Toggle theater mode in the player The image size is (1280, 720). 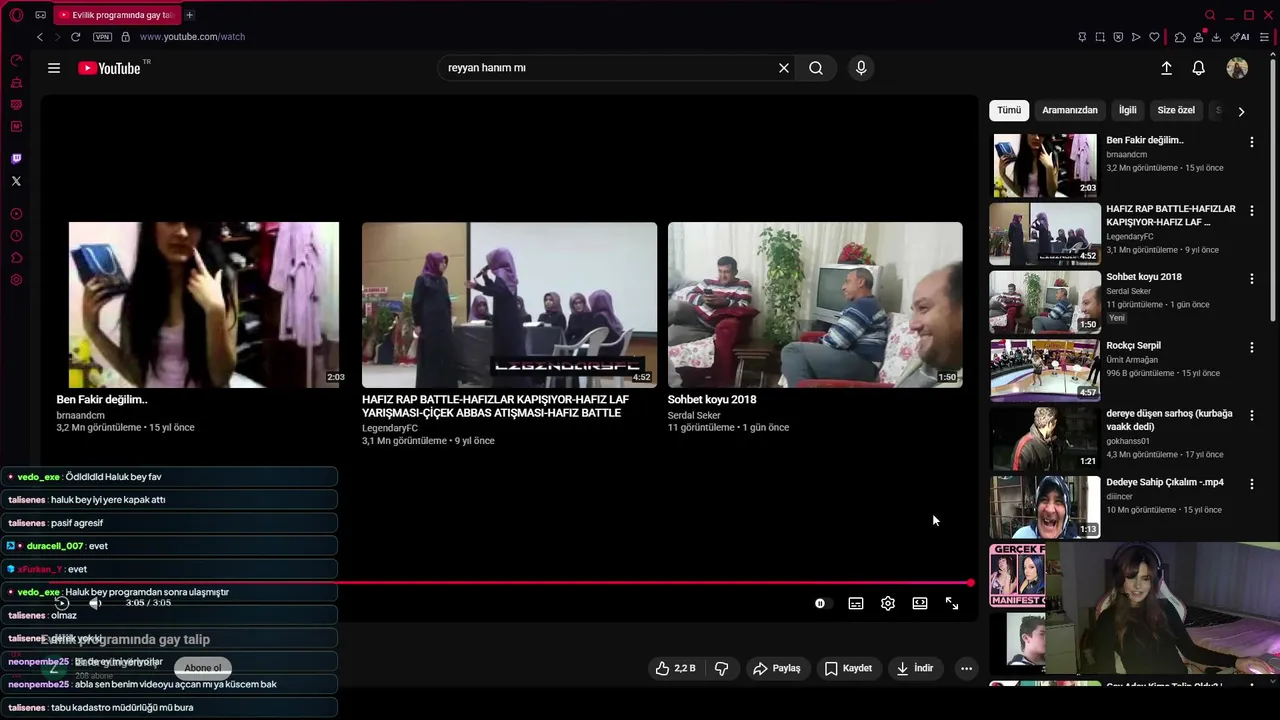[x=920, y=603]
